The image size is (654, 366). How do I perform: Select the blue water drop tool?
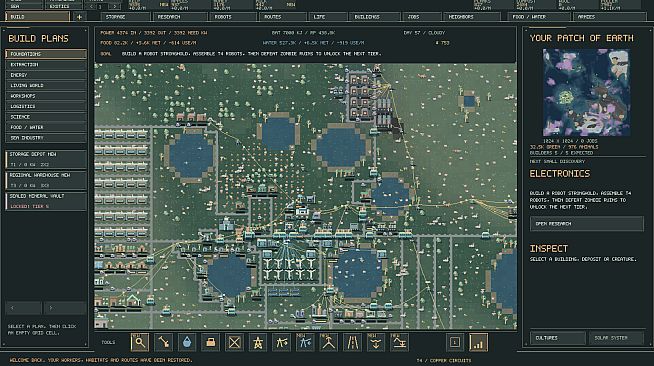187,343
